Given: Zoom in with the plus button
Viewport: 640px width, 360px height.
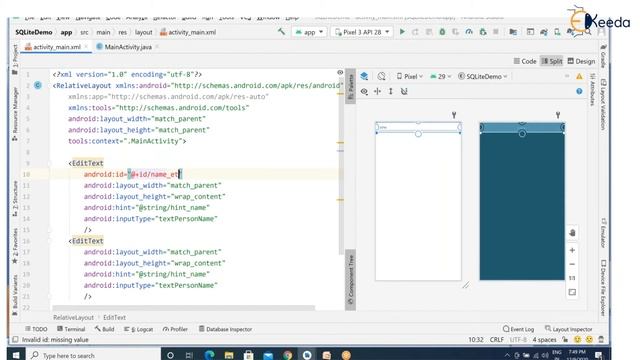Looking at the screenshot, I should (x=572, y=250).
